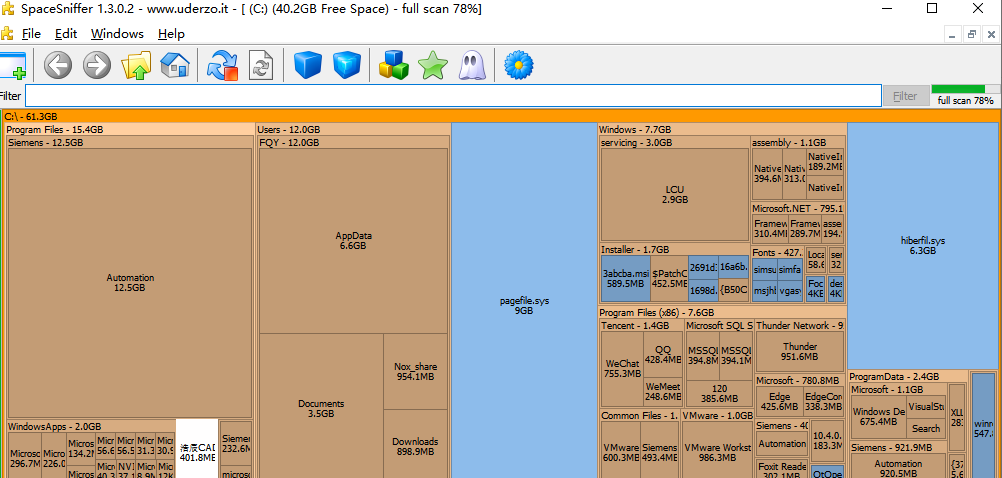Go back with the left arrow icon

click(x=58, y=65)
